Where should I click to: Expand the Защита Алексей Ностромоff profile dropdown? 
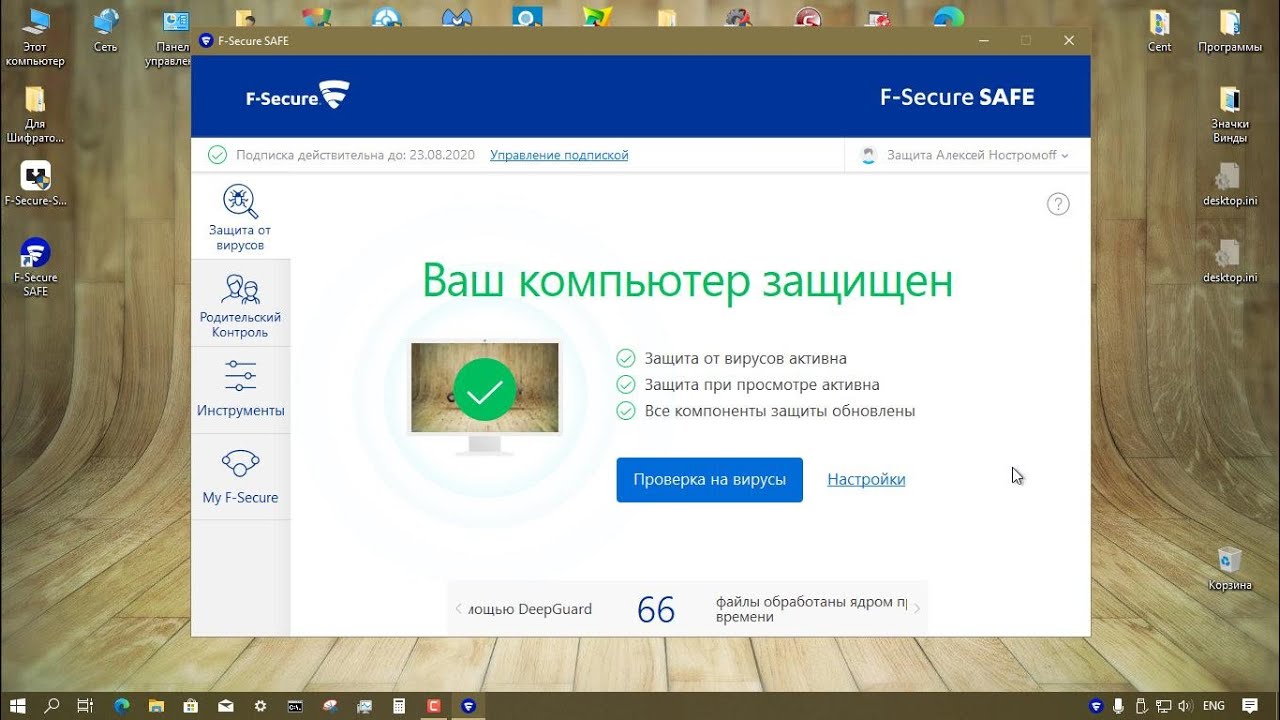pos(966,155)
